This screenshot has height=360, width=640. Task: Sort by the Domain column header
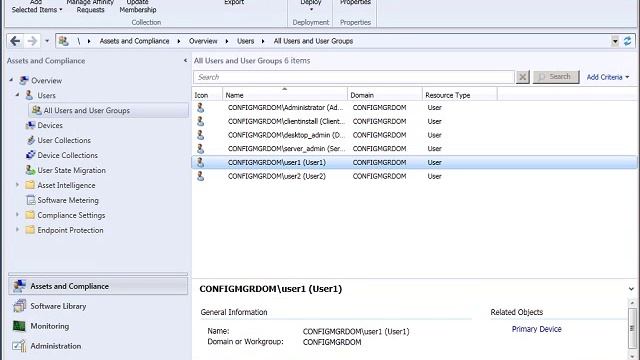[x=385, y=95]
